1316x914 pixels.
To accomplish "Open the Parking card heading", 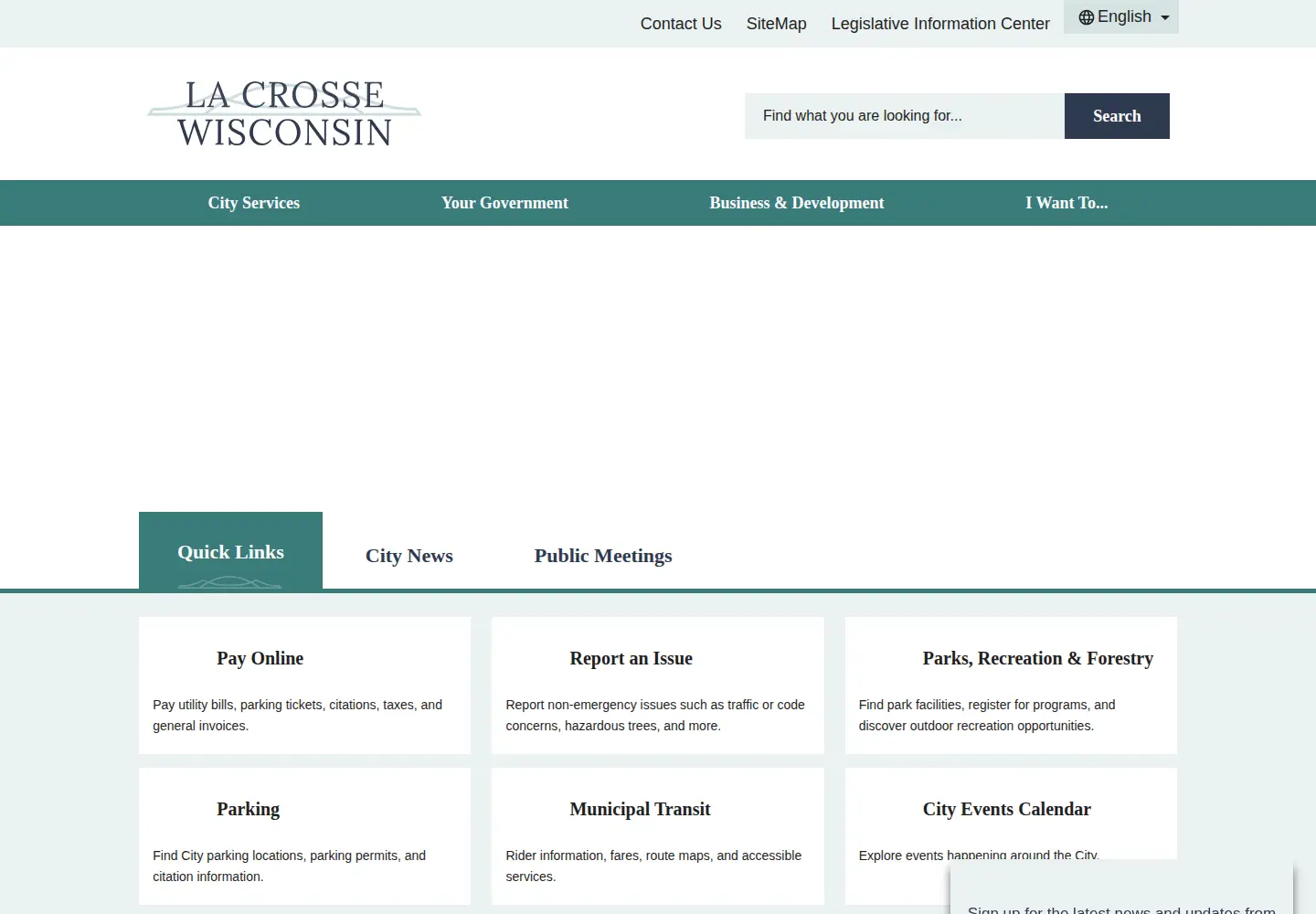I will (x=249, y=809).
